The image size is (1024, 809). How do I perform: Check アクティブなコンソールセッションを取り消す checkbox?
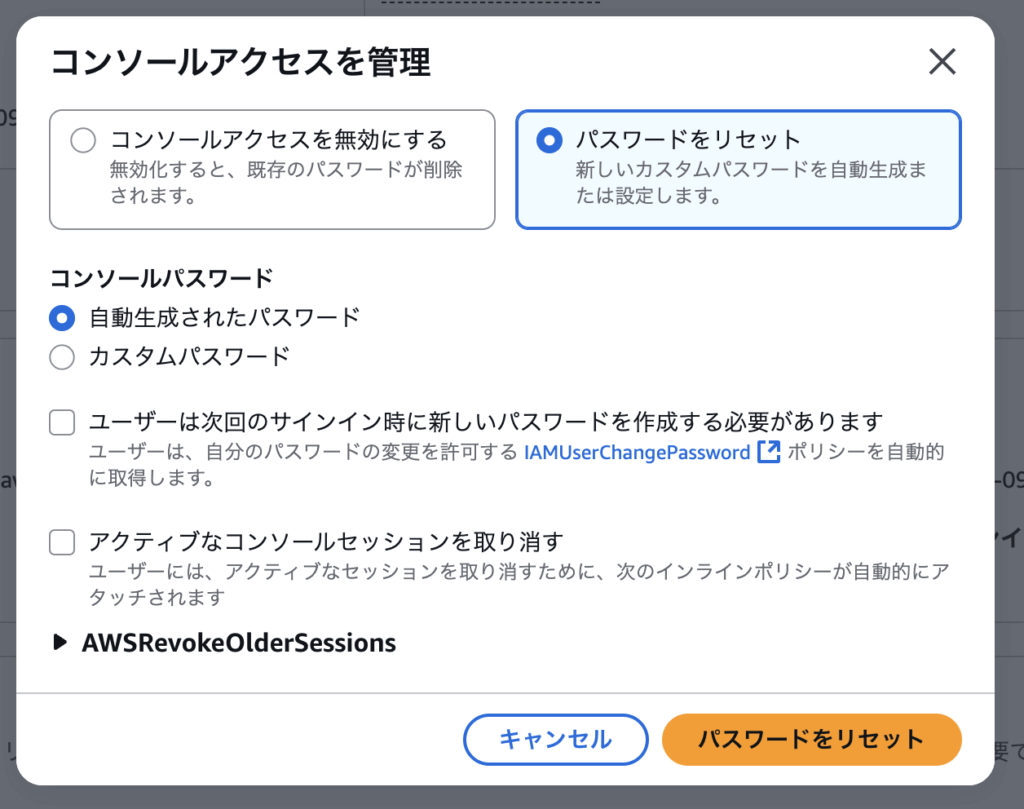click(62, 543)
